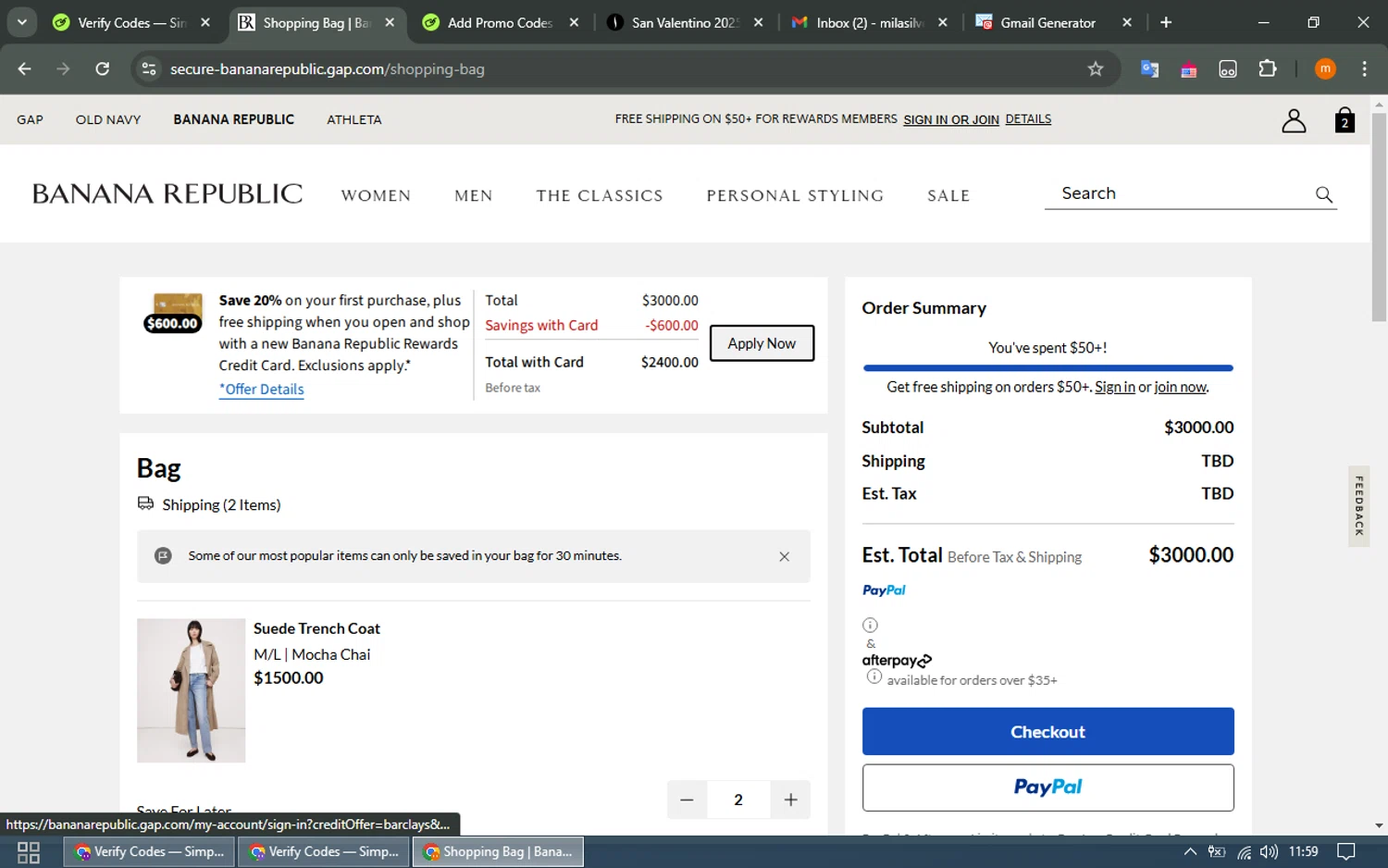Click the info icon next to PayPal
This screenshot has width=1388, height=868.
(x=870, y=625)
